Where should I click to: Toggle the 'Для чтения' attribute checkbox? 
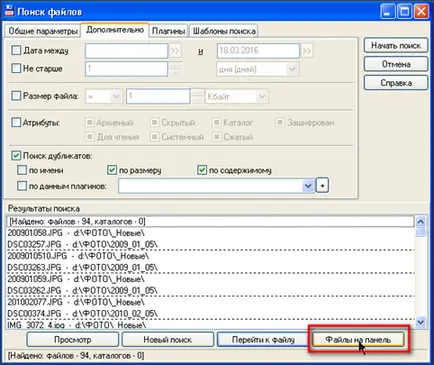tap(89, 137)
